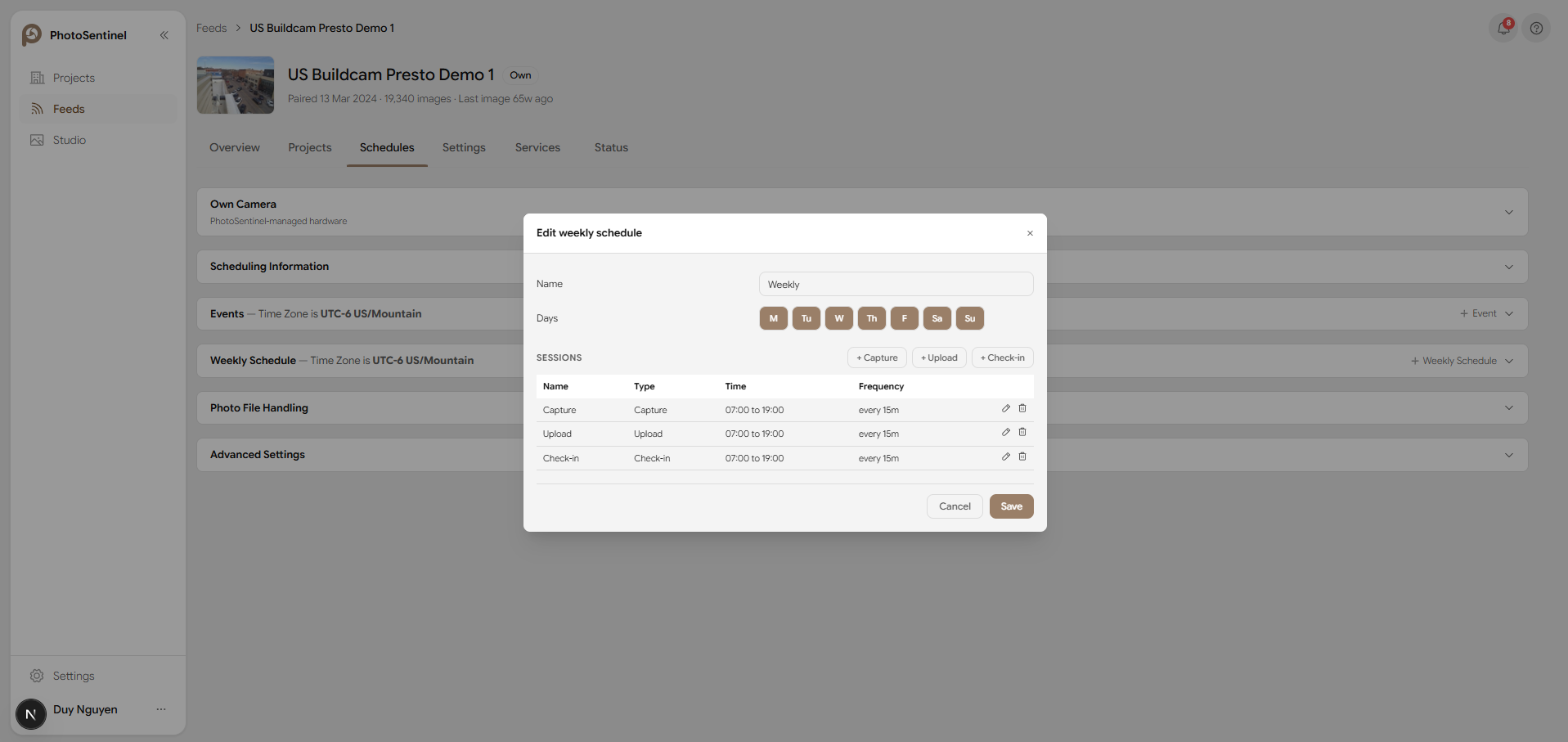Toggle Tuesday day button

[806, 318]
